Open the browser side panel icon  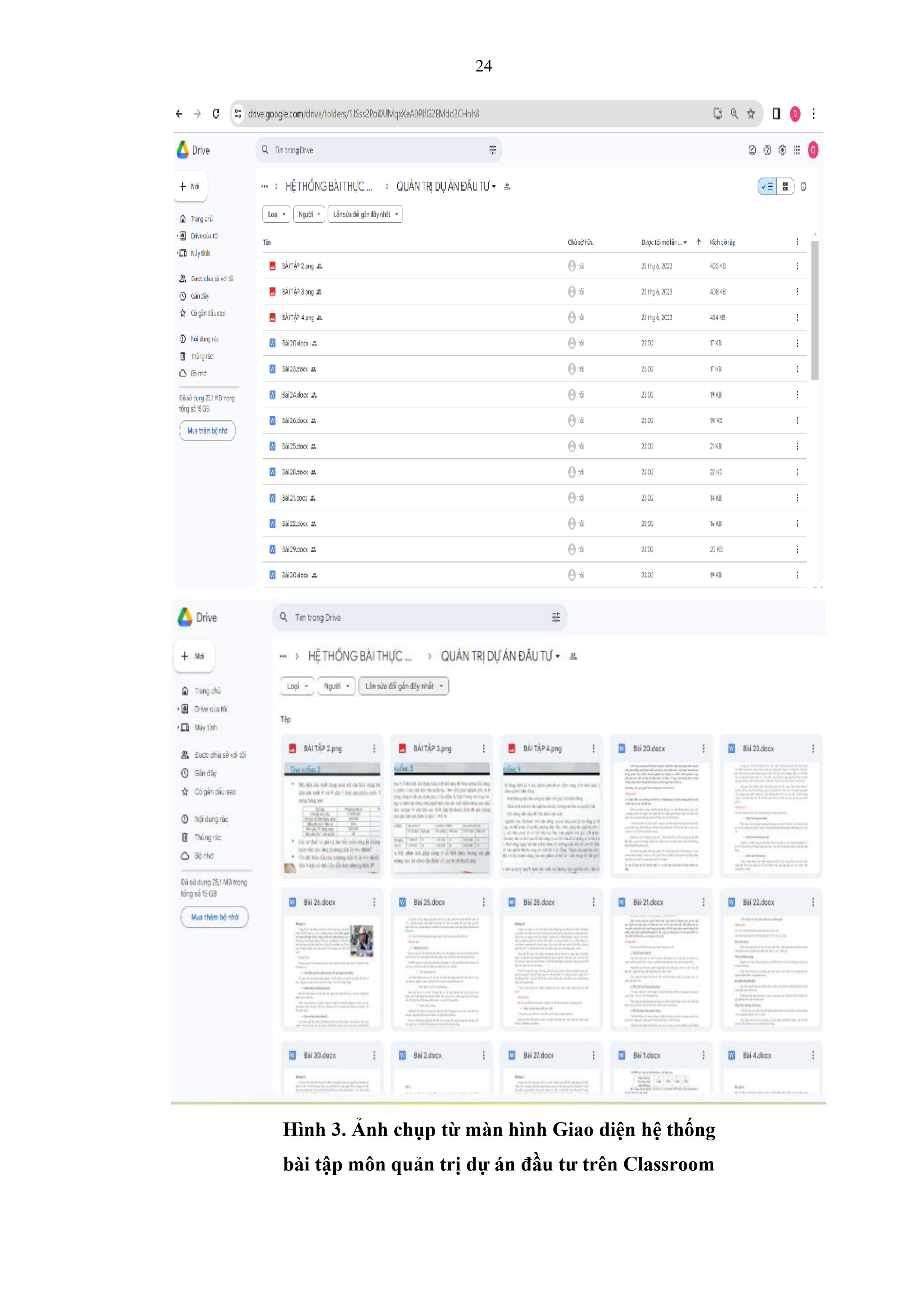pyautogui.click(x=777, y=114)
